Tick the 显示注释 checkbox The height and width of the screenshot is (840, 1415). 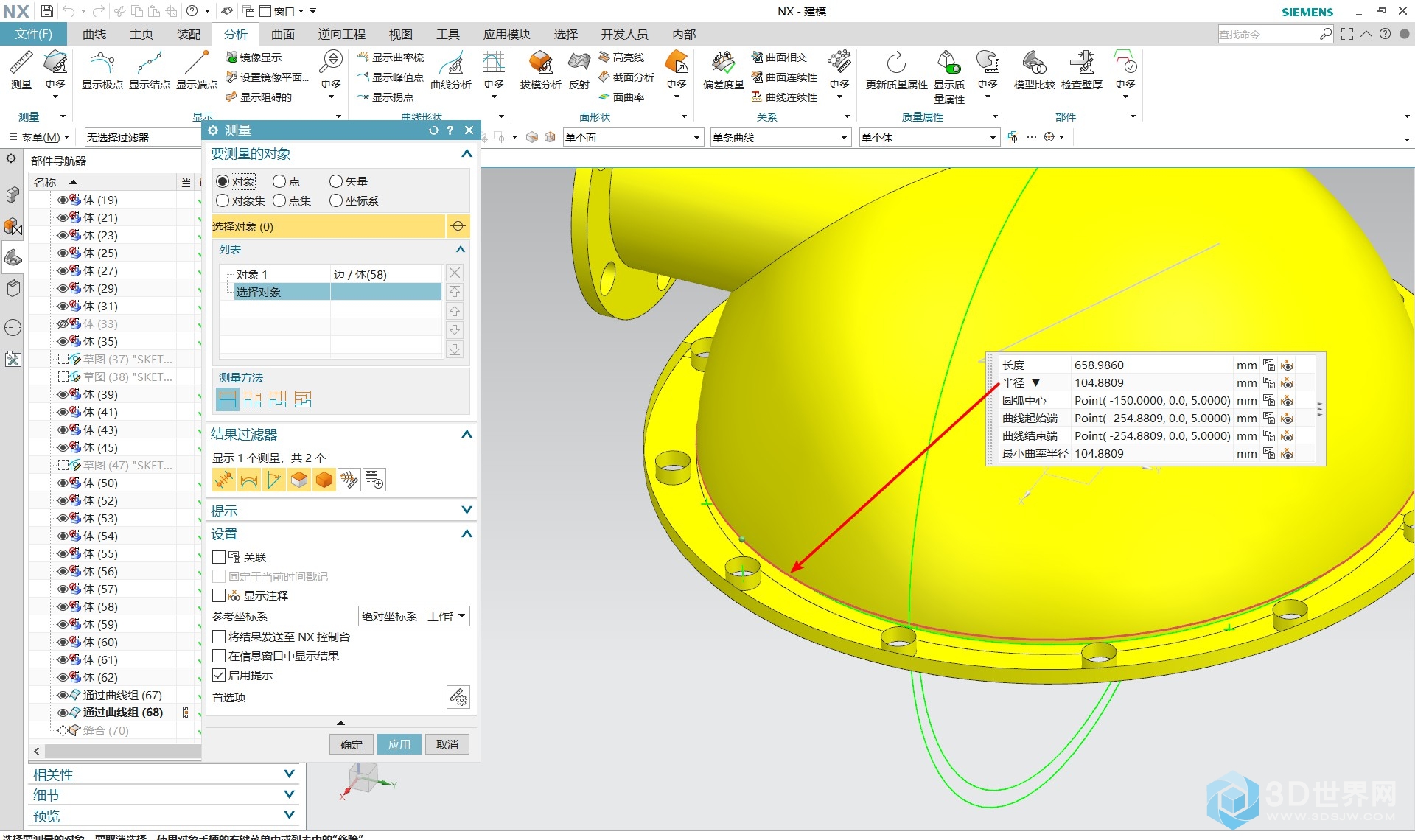(219, 595)
